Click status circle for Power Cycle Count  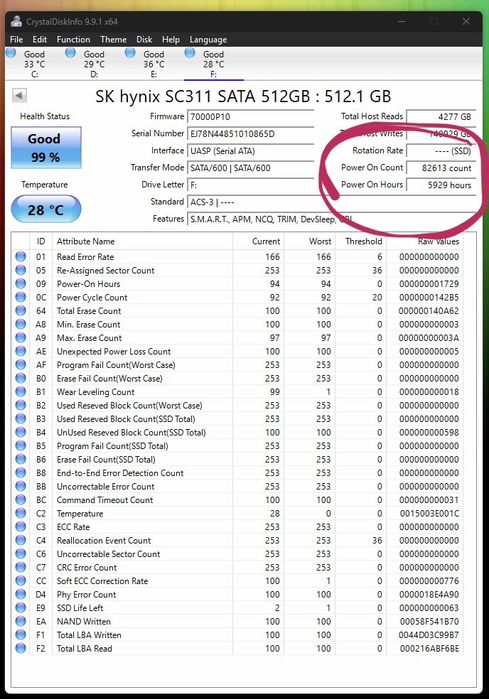coord(21,297)
